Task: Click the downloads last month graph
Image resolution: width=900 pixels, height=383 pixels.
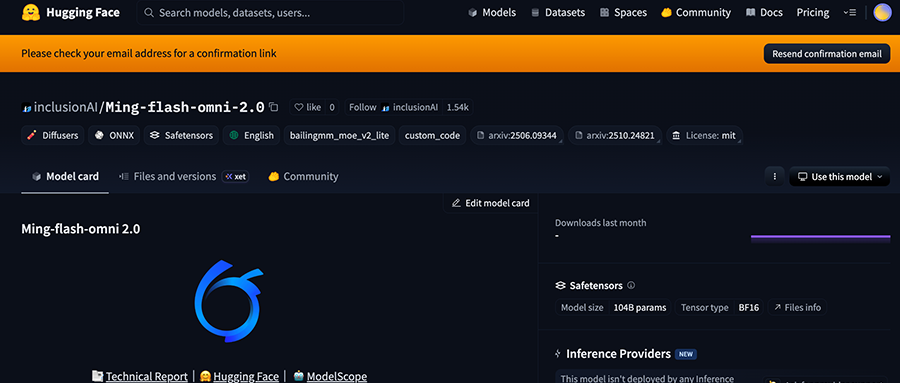Action: (x=820, y=238)
